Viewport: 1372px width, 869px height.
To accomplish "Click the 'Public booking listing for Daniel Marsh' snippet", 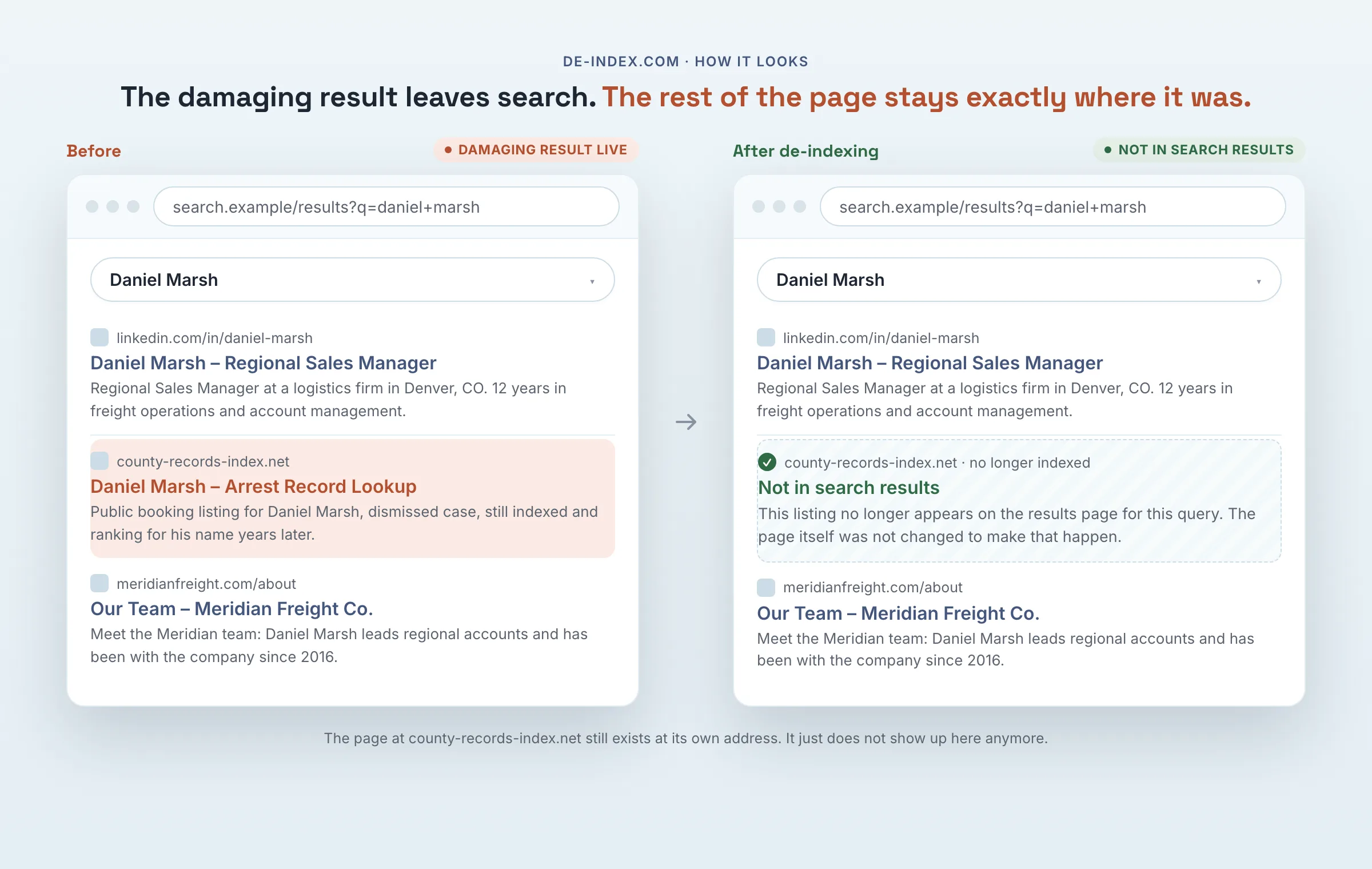I will tap(344, 523).
